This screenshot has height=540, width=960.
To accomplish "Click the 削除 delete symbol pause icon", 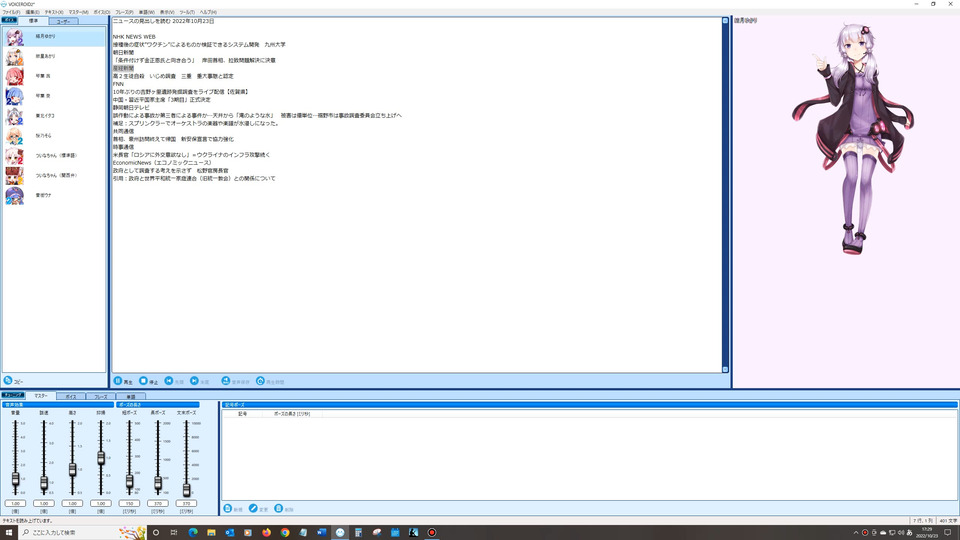I will pyautogui.click(x=279, y=509).
